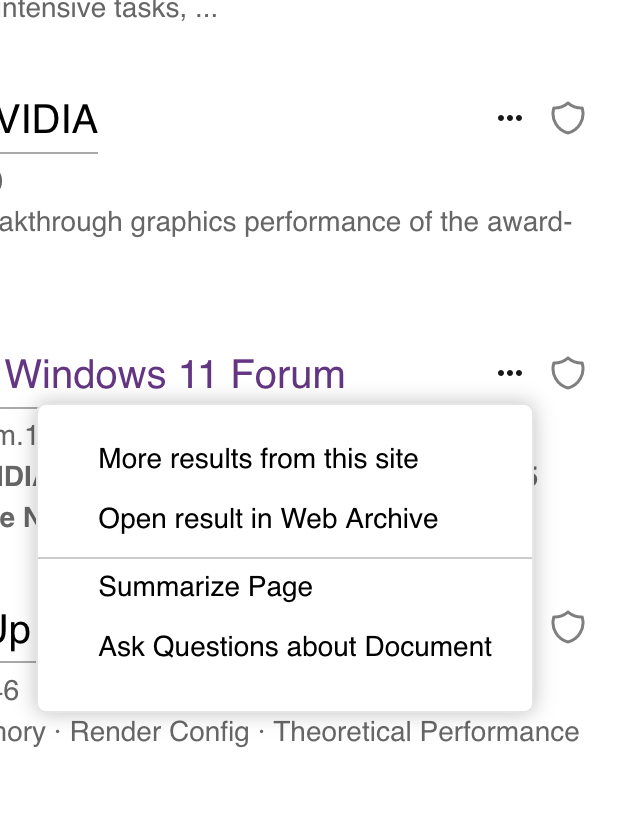Click the three-dot icon next to Windows 11 Forum
Screen dimensions: 642x830
(510, 374)
